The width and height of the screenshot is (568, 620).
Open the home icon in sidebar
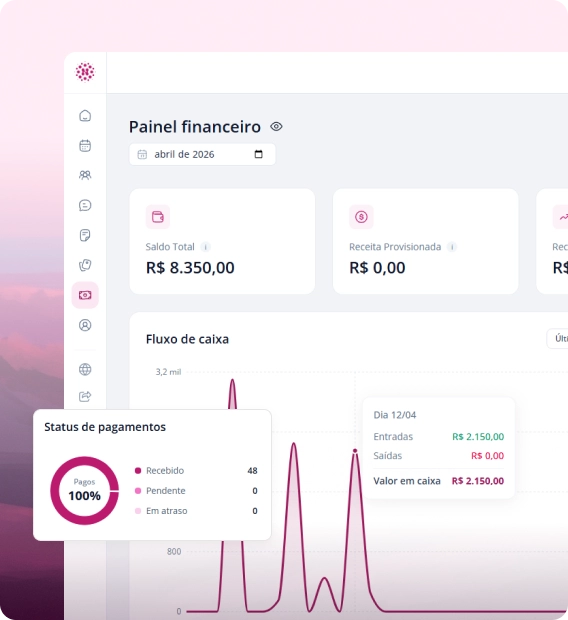[85, 116]
